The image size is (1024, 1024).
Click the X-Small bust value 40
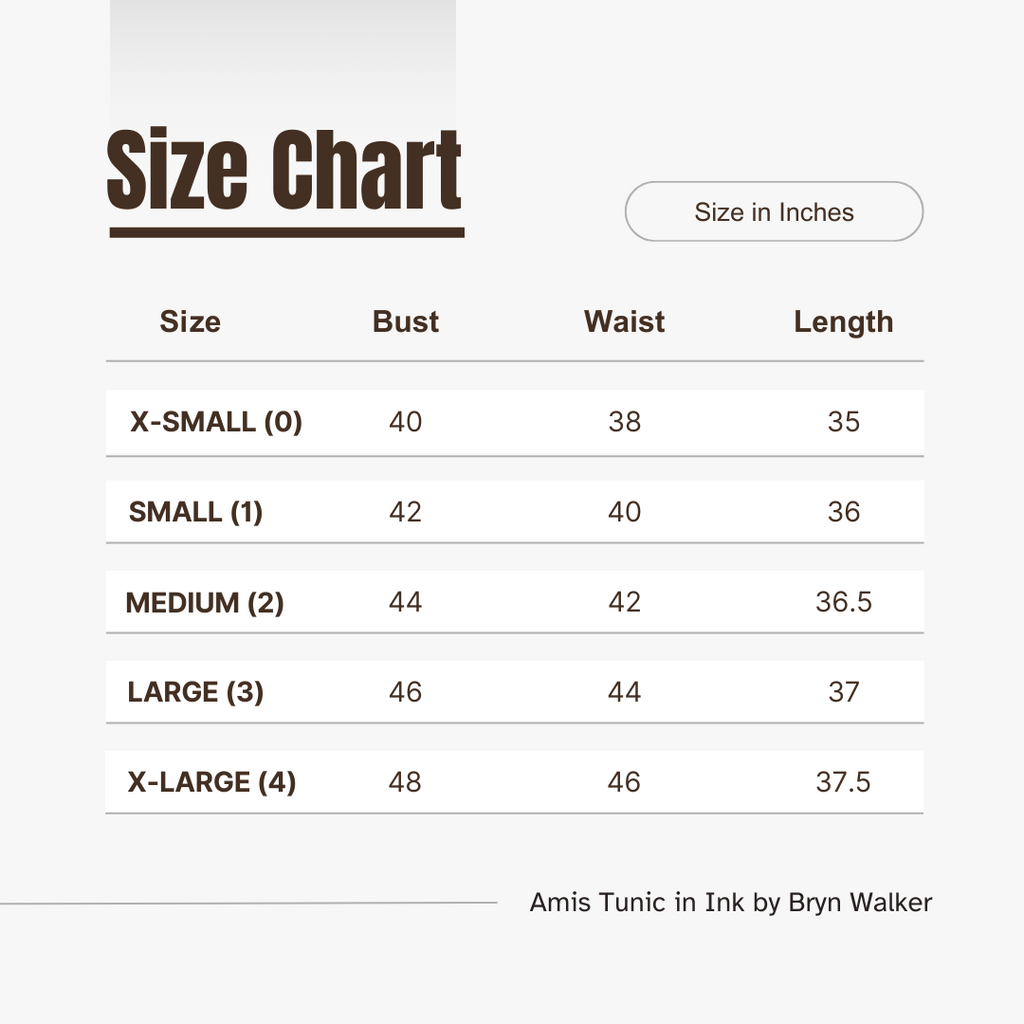pyautogui.click(x=405, y=422)
